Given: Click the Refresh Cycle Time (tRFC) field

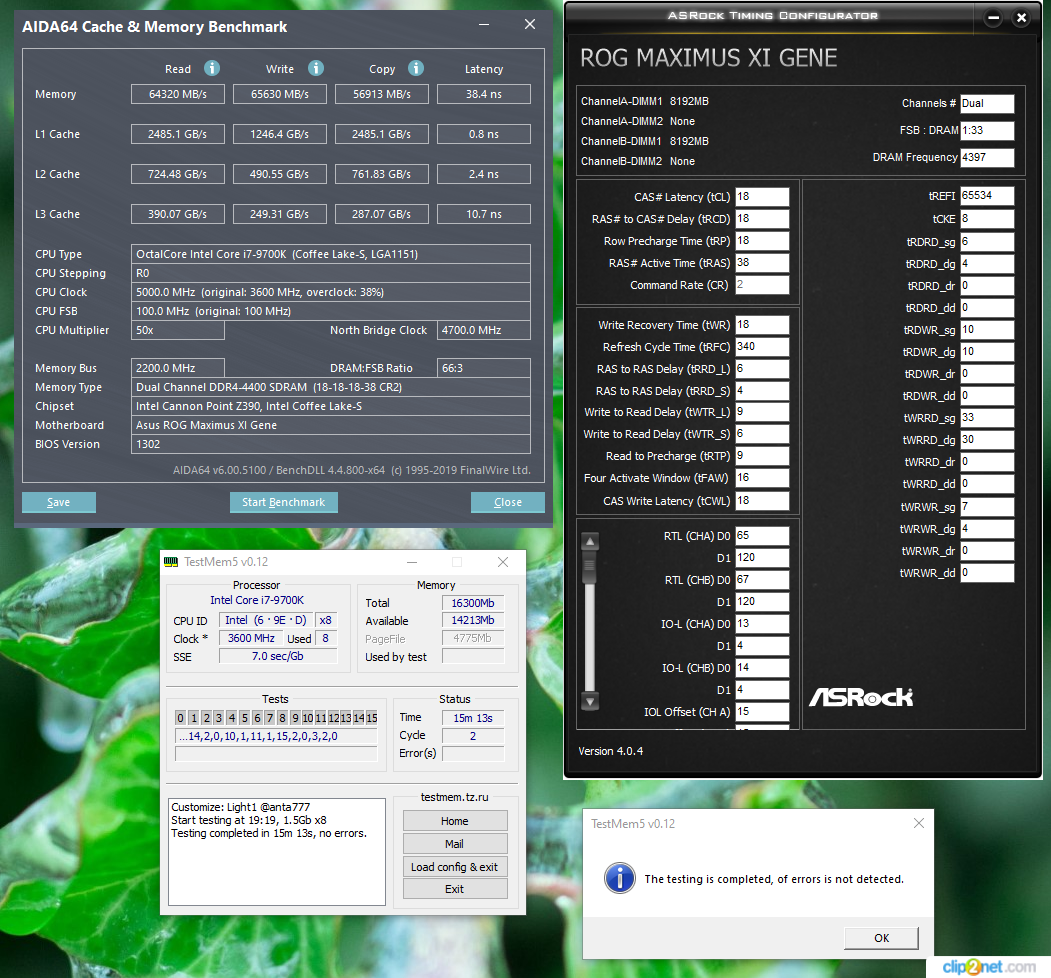Looking at the screenshot, I should pos(762,347).
